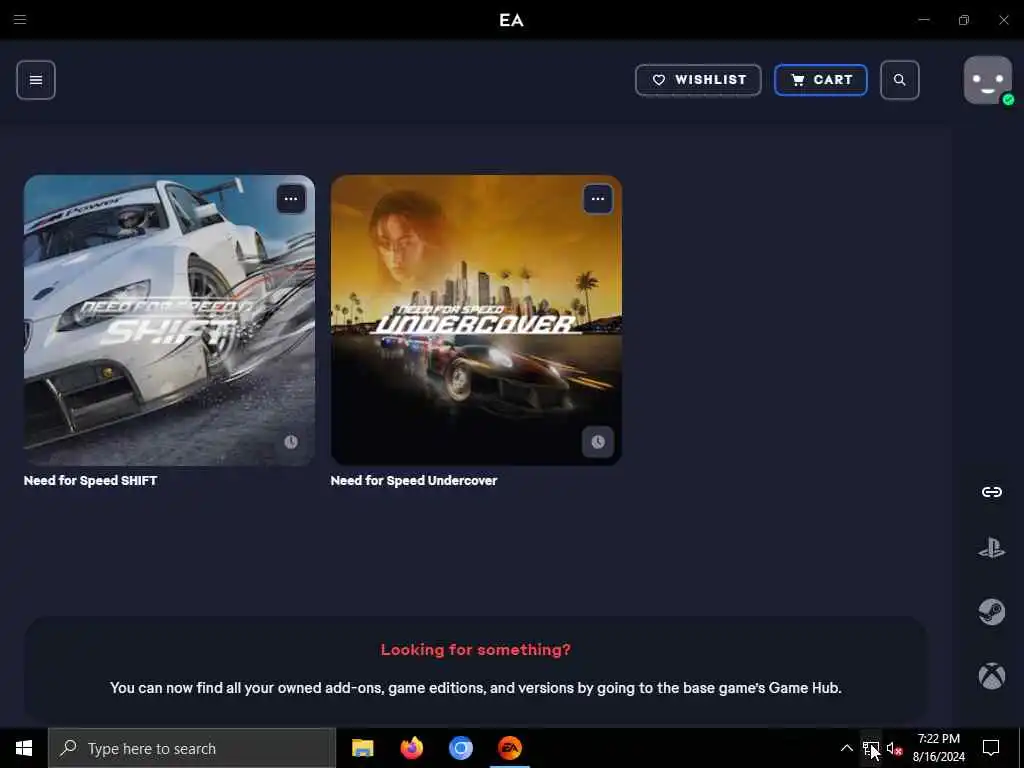Focus the taskbar search box
Screen dimensions: 1024x768
pyautogui.click(x=192, y=748)
